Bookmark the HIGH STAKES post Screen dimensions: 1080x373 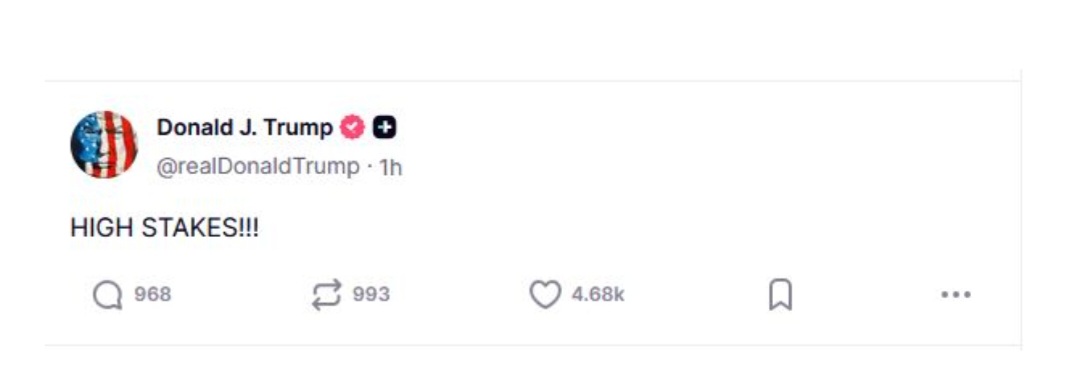780,295
